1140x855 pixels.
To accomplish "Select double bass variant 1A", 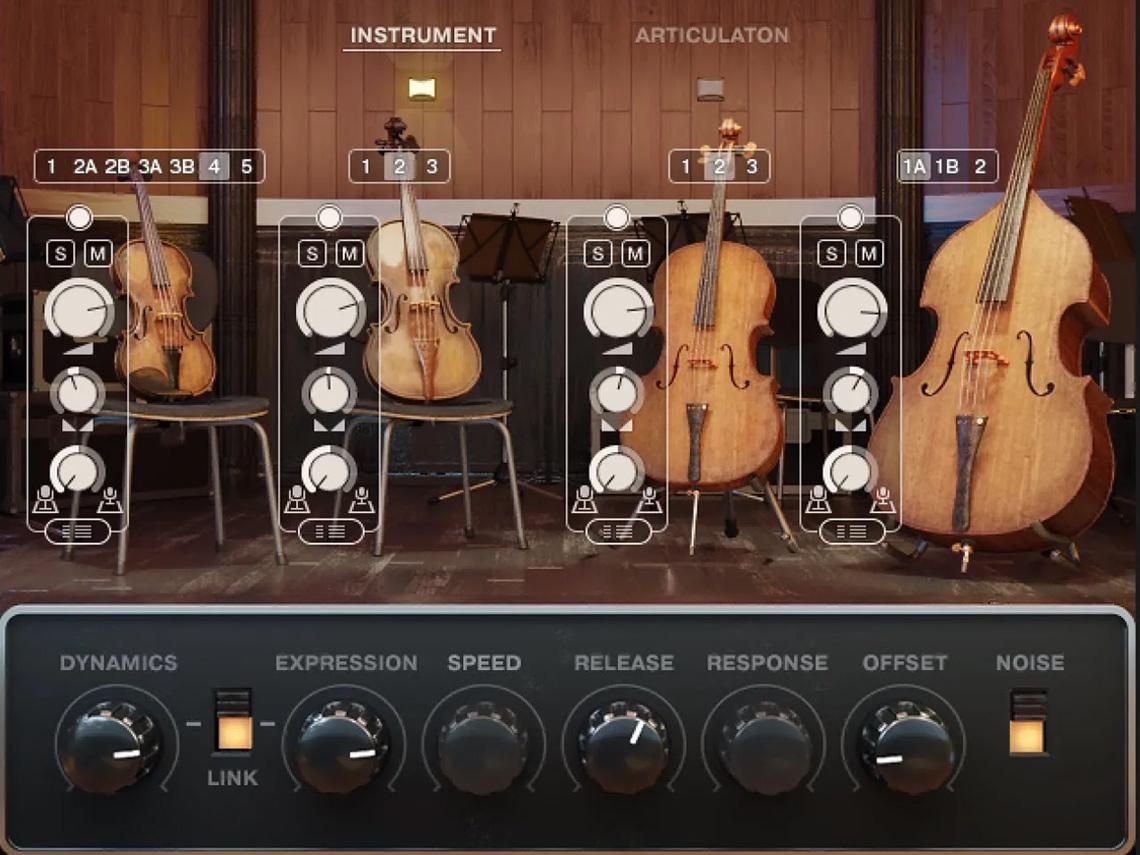I will (x=915, y=166).
